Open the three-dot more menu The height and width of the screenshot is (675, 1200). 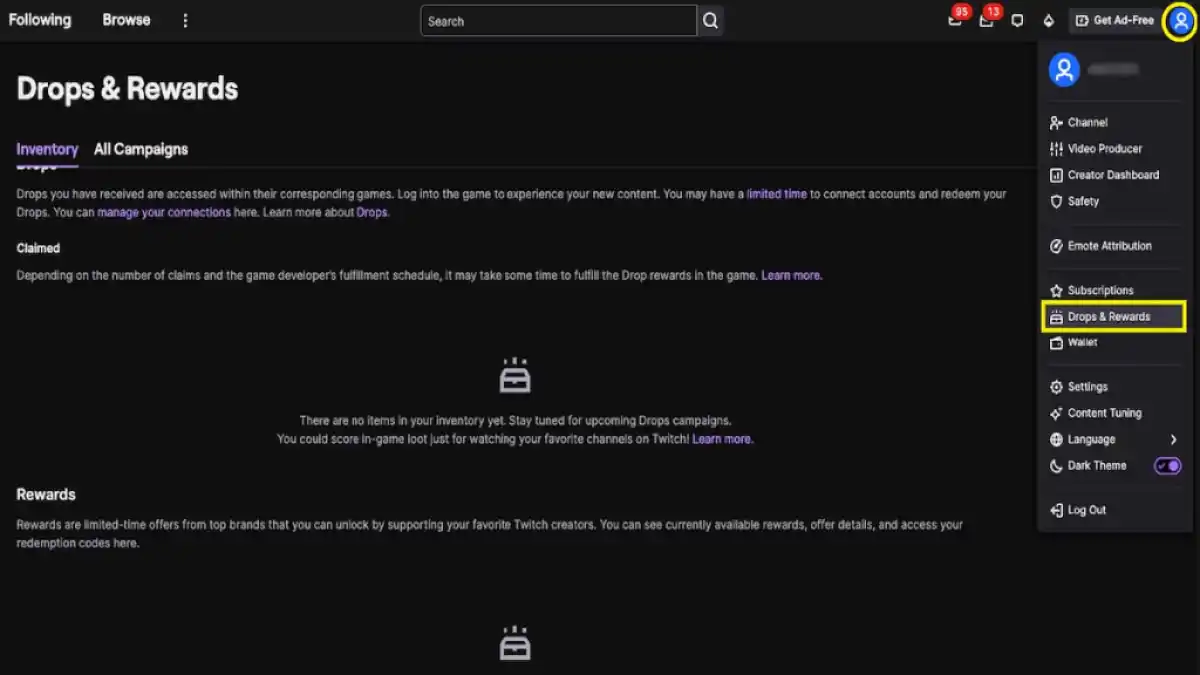click(x=185, y=21)
